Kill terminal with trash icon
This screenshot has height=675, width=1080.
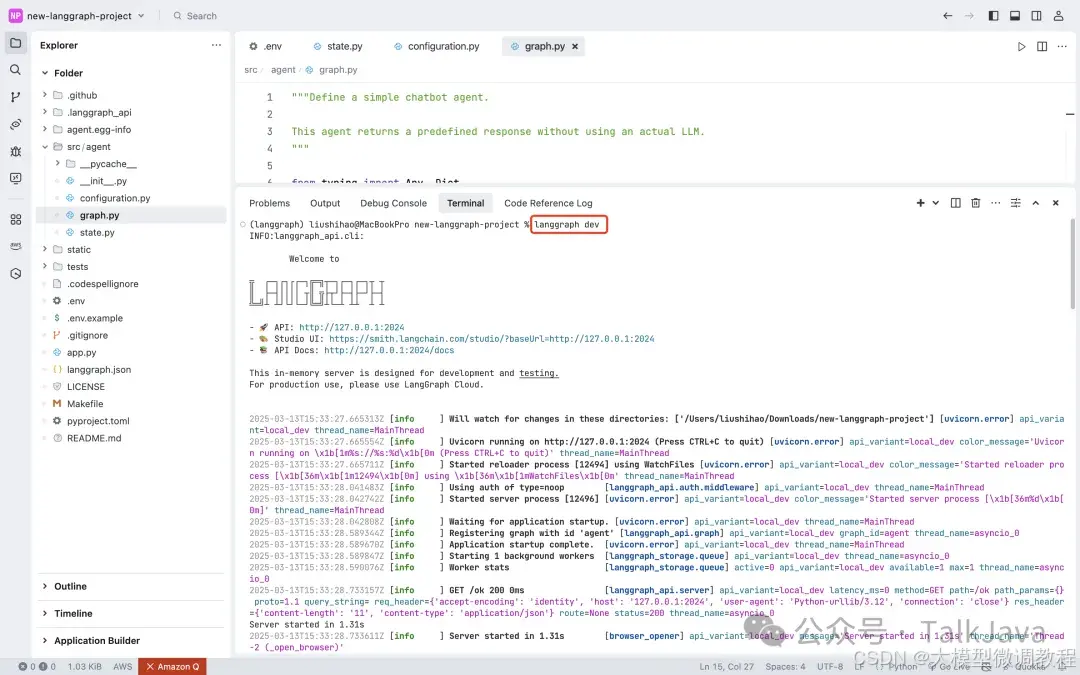[975, 202]
